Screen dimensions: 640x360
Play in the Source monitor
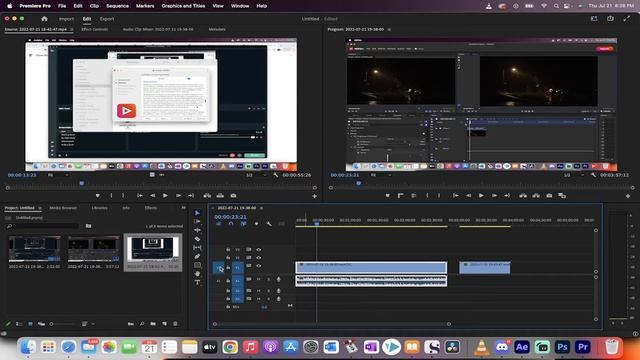pyautogui.click(x=165, y=196)
